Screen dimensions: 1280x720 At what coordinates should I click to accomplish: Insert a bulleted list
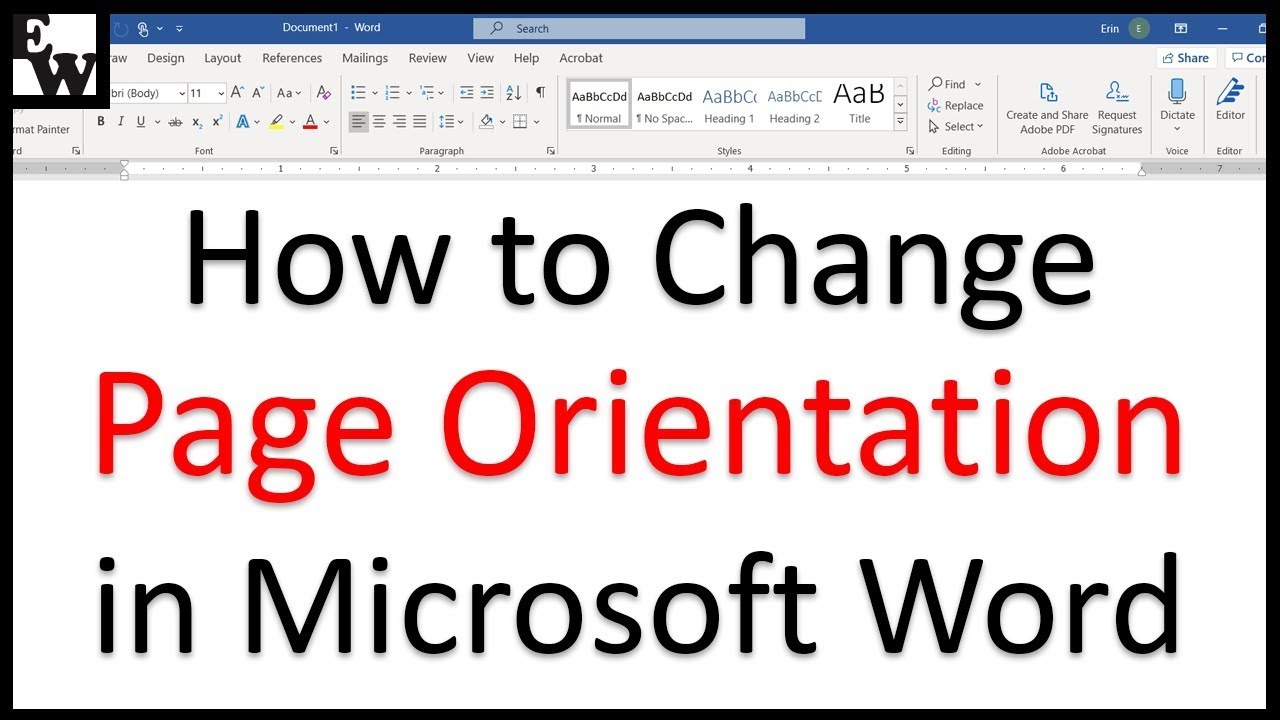[358, 93]
